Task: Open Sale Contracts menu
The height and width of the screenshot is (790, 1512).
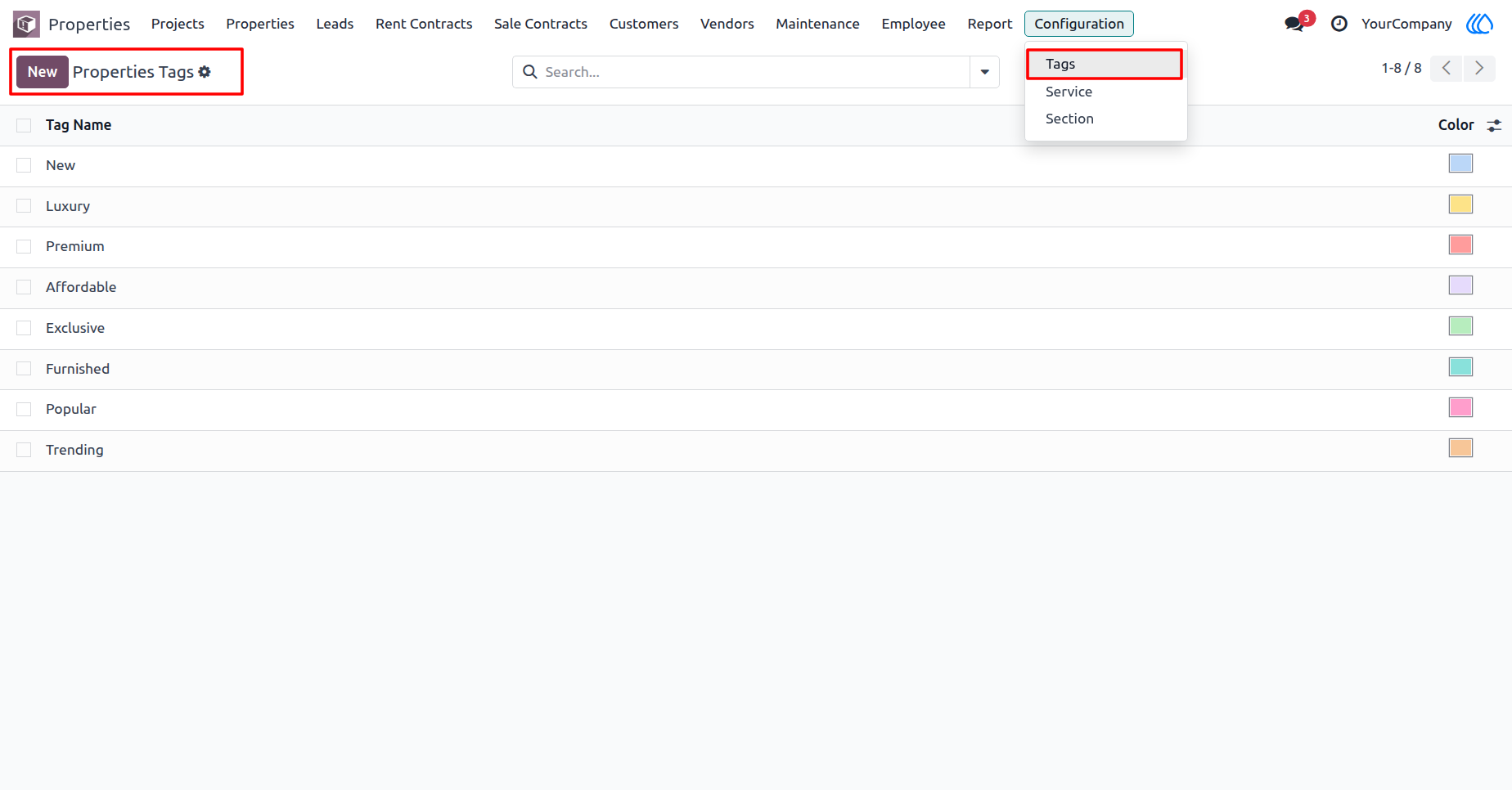Action: (x=541, y=24)
